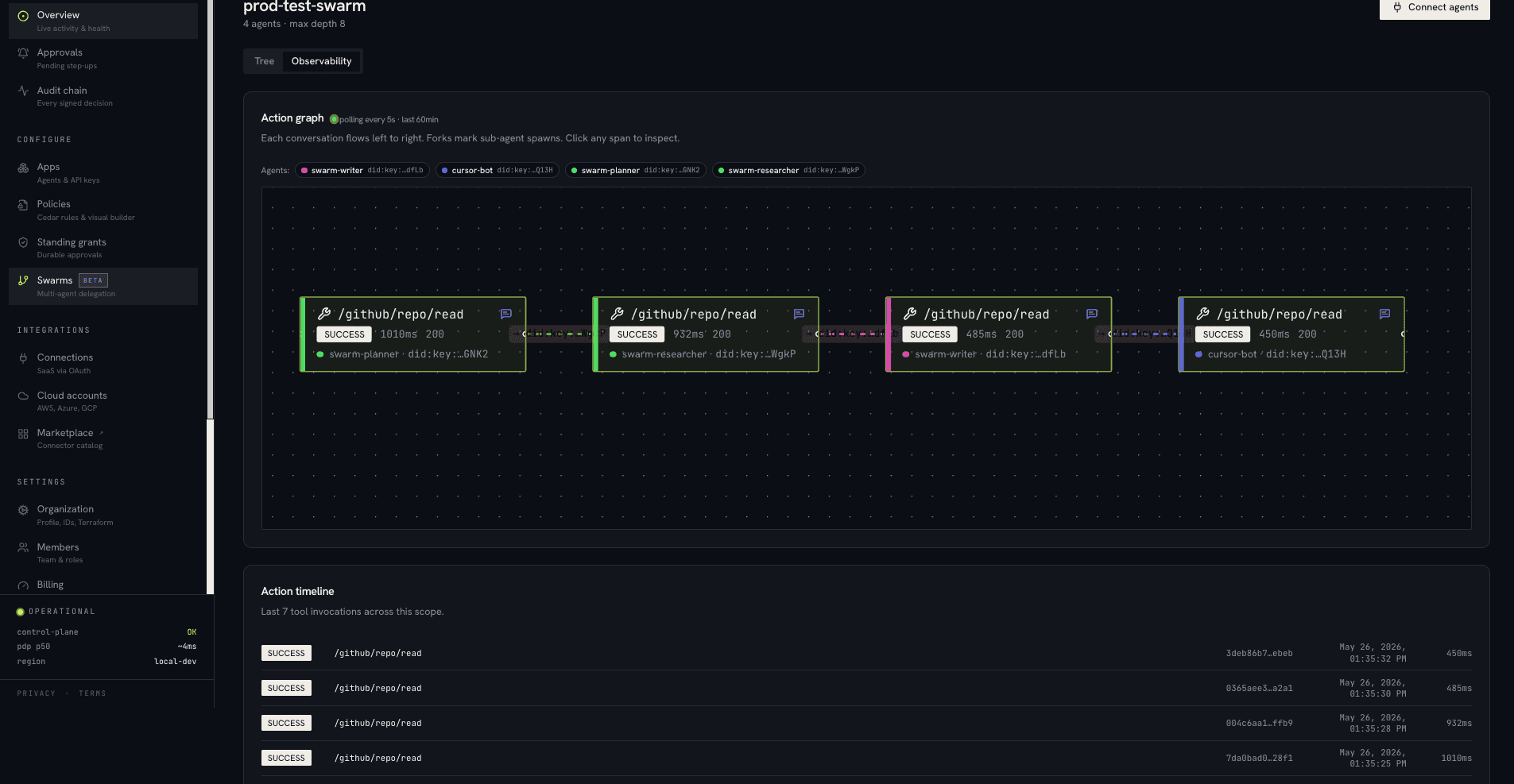Click the Marketplace grid icon
The width and height of the screenshot is (1514, 784).
pos(23,434)
